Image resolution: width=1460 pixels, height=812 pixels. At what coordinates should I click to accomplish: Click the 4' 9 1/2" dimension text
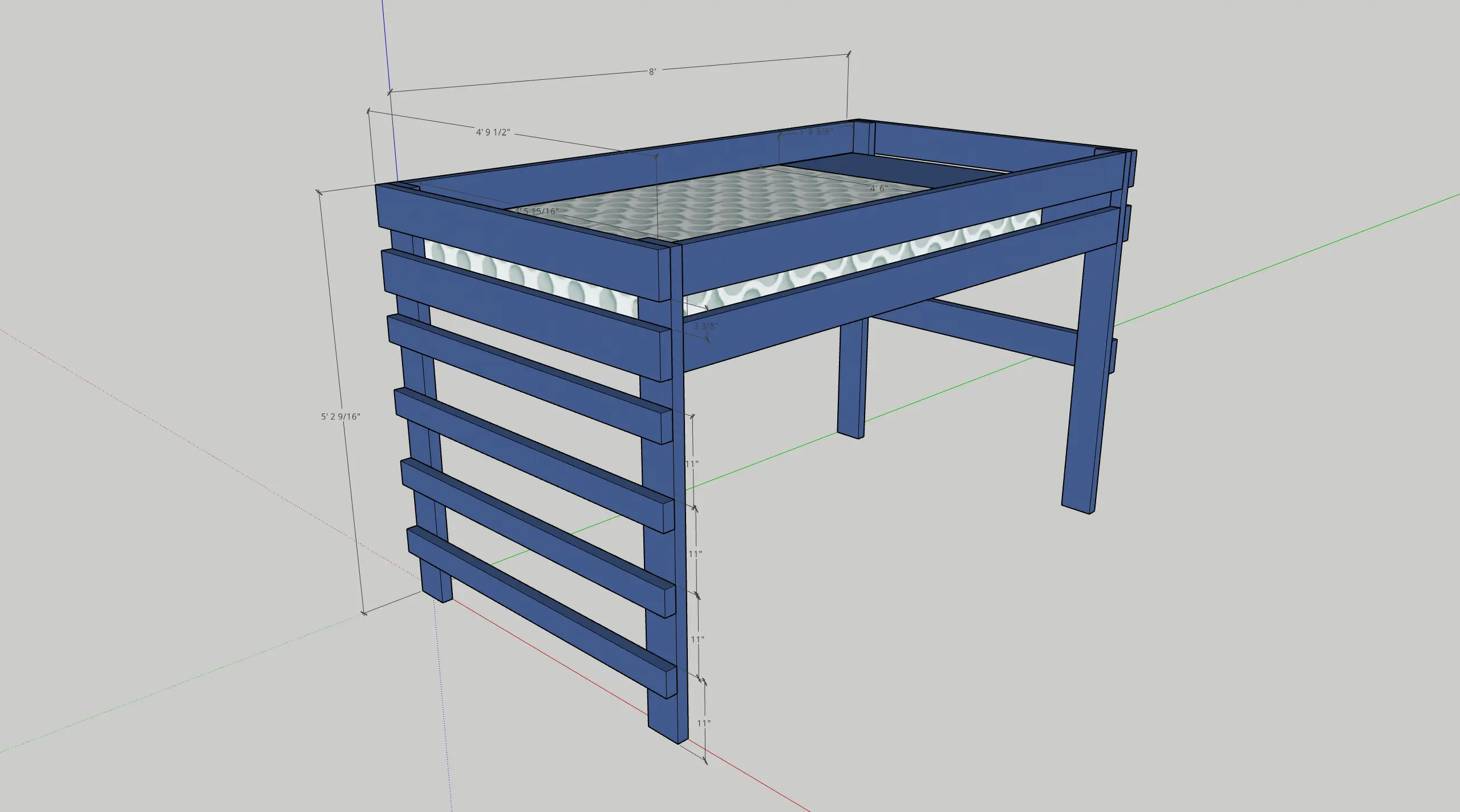[493, 132]
